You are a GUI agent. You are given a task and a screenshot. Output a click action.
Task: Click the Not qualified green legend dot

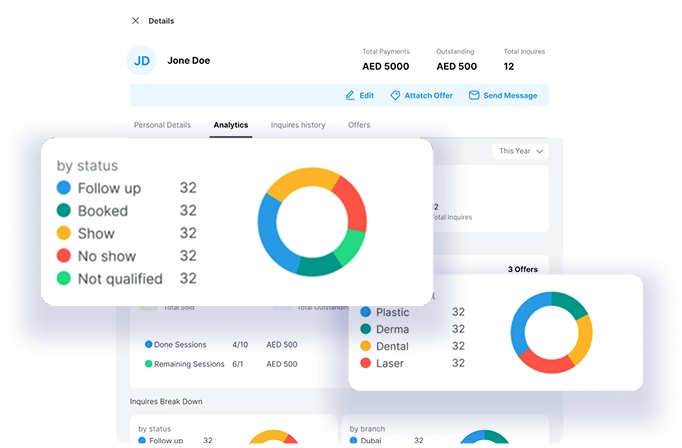pos(64,279)
